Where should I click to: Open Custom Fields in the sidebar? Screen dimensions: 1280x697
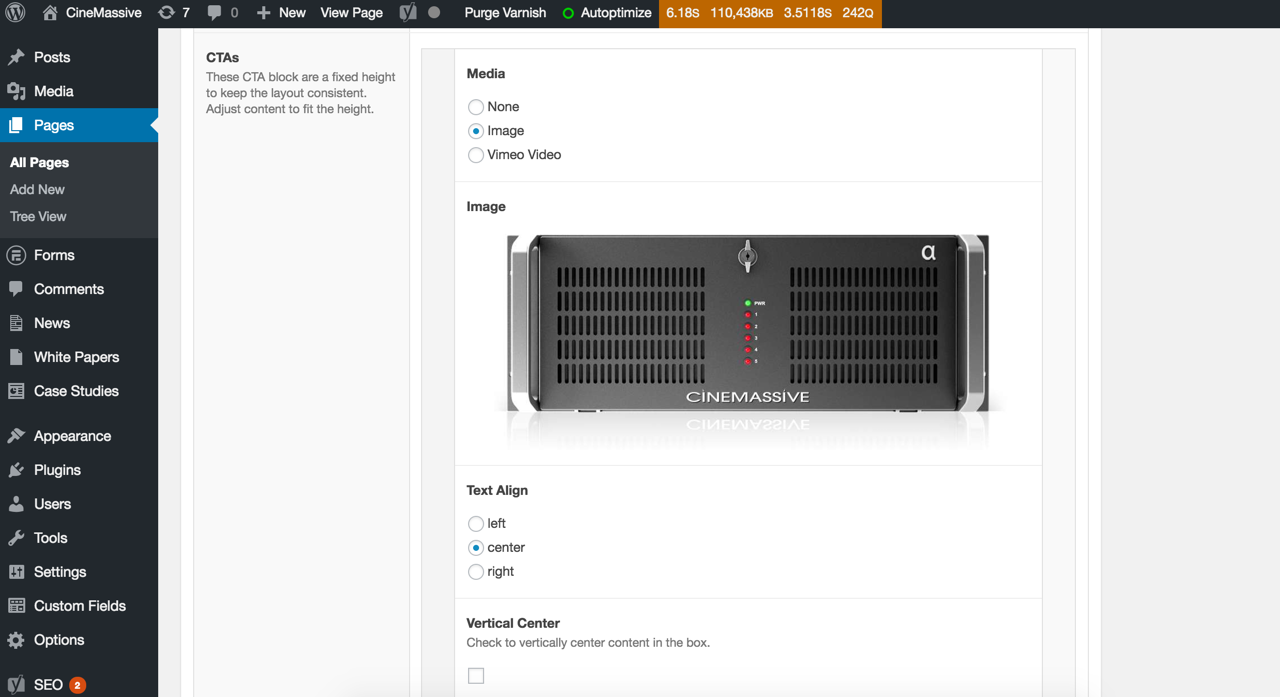[x=80, y=607]
